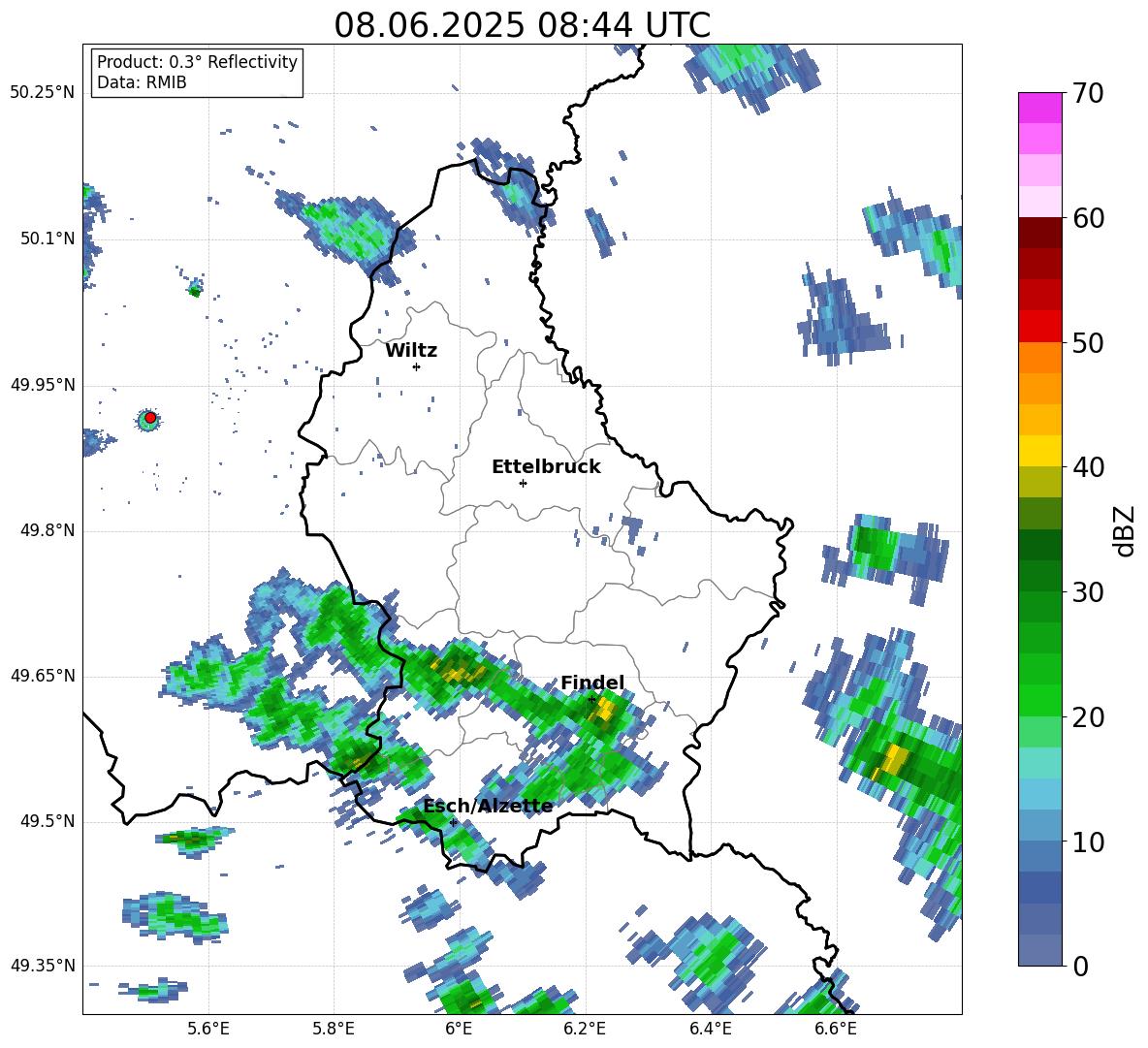This screenshot has height=1048, width=1148.
Task: Click the cross marker below Wiltz
Action: [417, 366]
